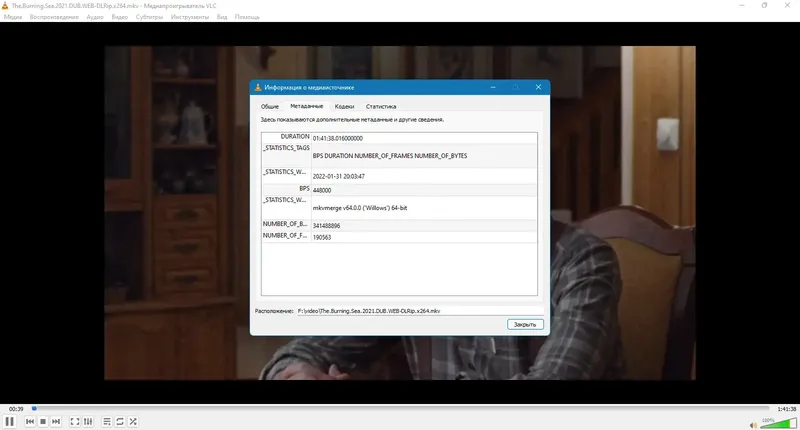Image resolution: width=800 pixels, height=430 pixels.
Task: Select the BPS value 448000
Action: point(322,190)
